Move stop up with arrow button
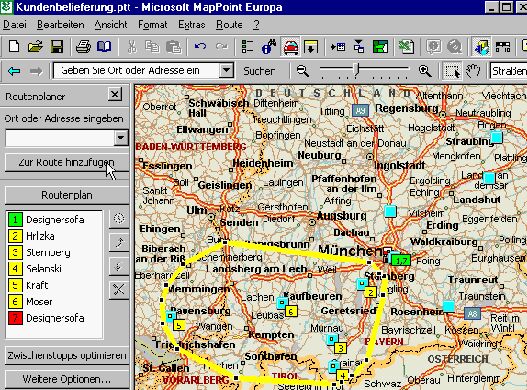The height and width of the screenshot is (390, 527). point(119,242)
